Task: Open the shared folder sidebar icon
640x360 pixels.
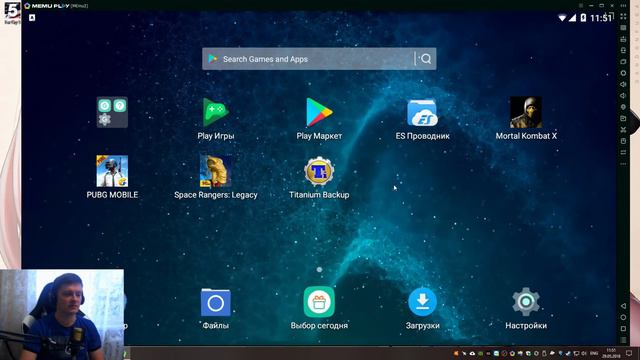Action: point(623,118)
